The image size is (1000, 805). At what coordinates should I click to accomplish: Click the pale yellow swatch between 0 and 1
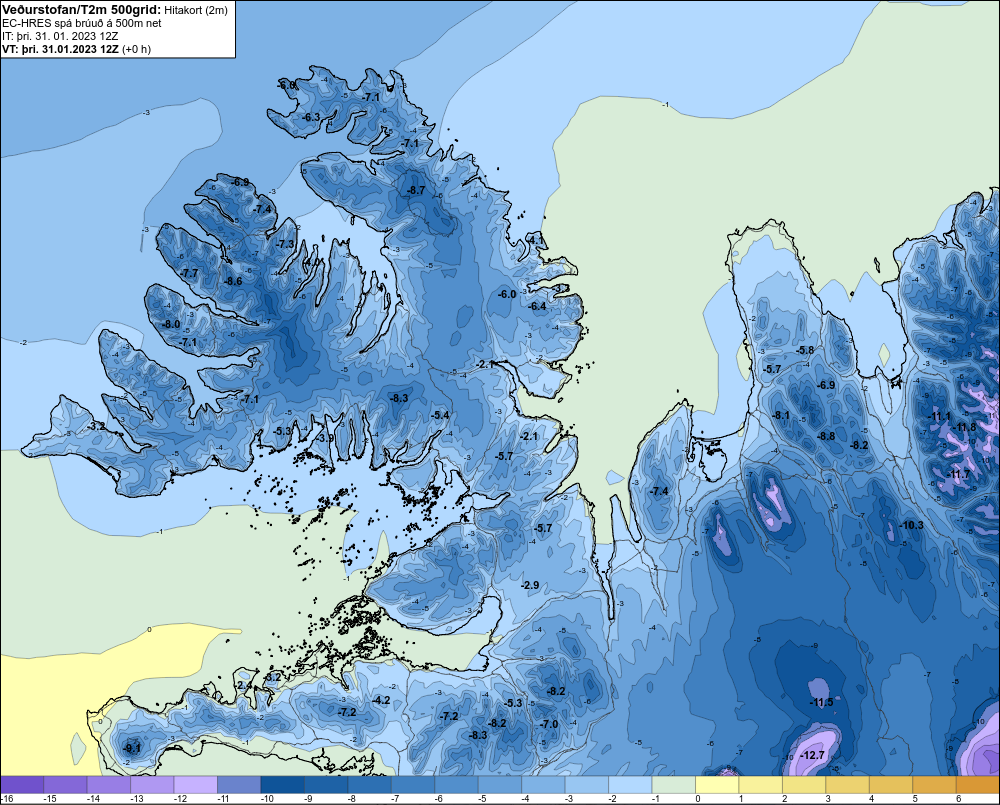(717, 785)
